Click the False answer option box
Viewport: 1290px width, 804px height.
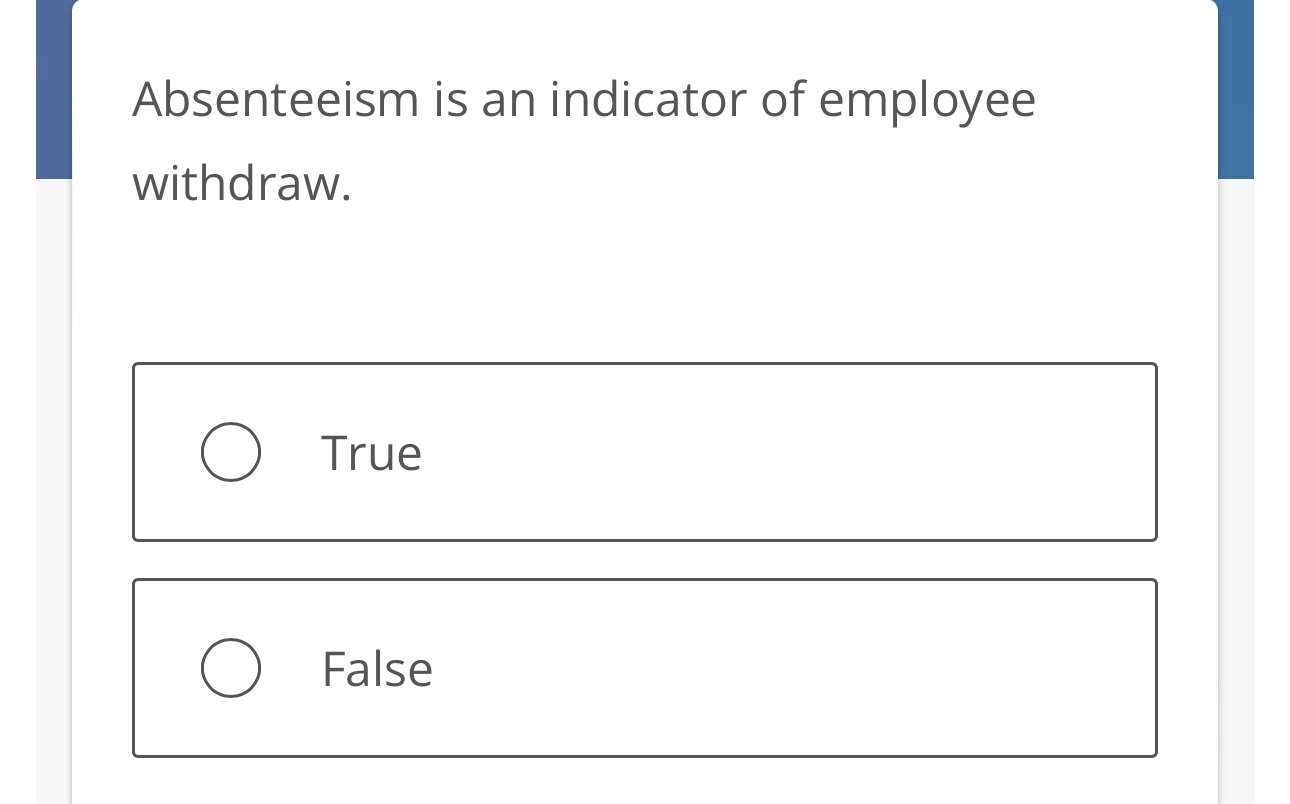(x=645, y=668)
